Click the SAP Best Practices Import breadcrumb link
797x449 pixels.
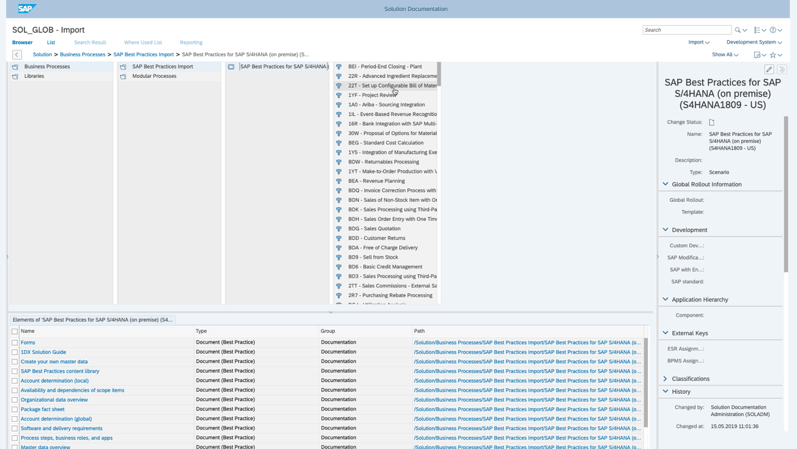pyautogui.click(x=143, y=54)
